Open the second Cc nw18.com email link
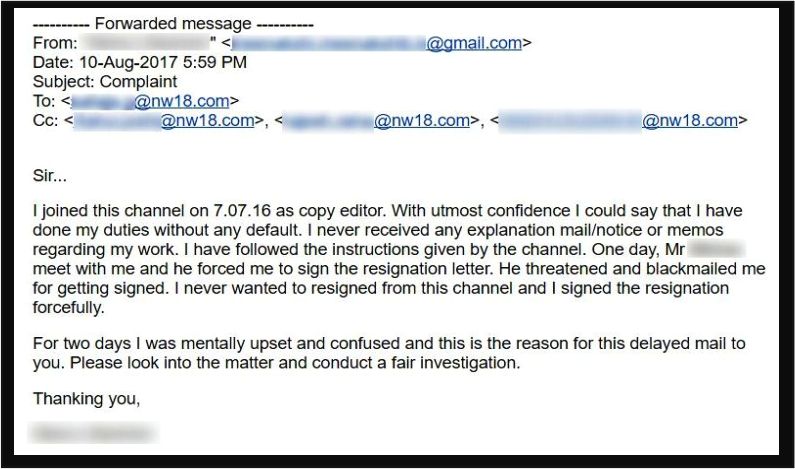 pyautogui.click(x=376, y=121)
